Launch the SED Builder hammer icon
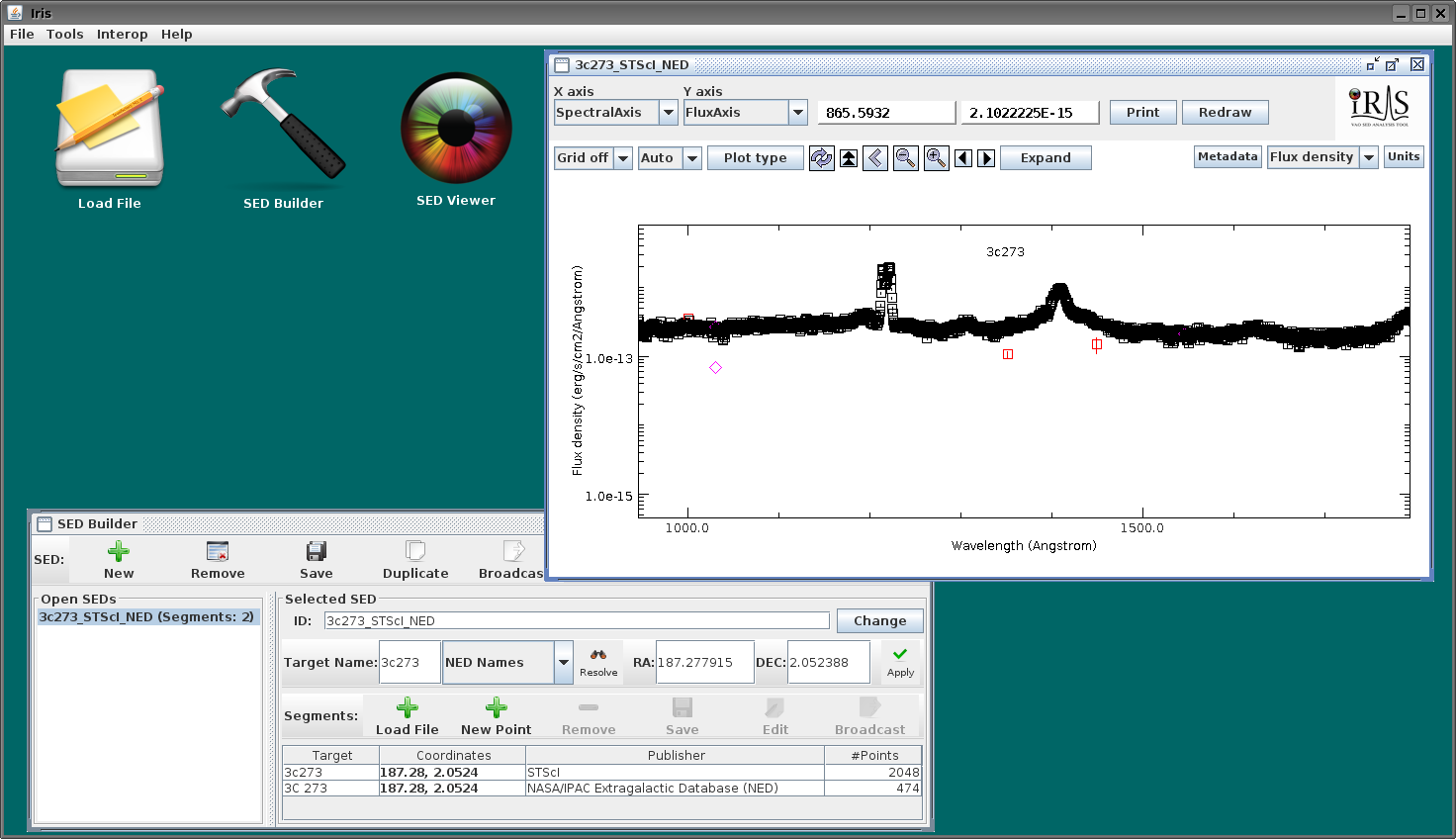 [284, 125]
